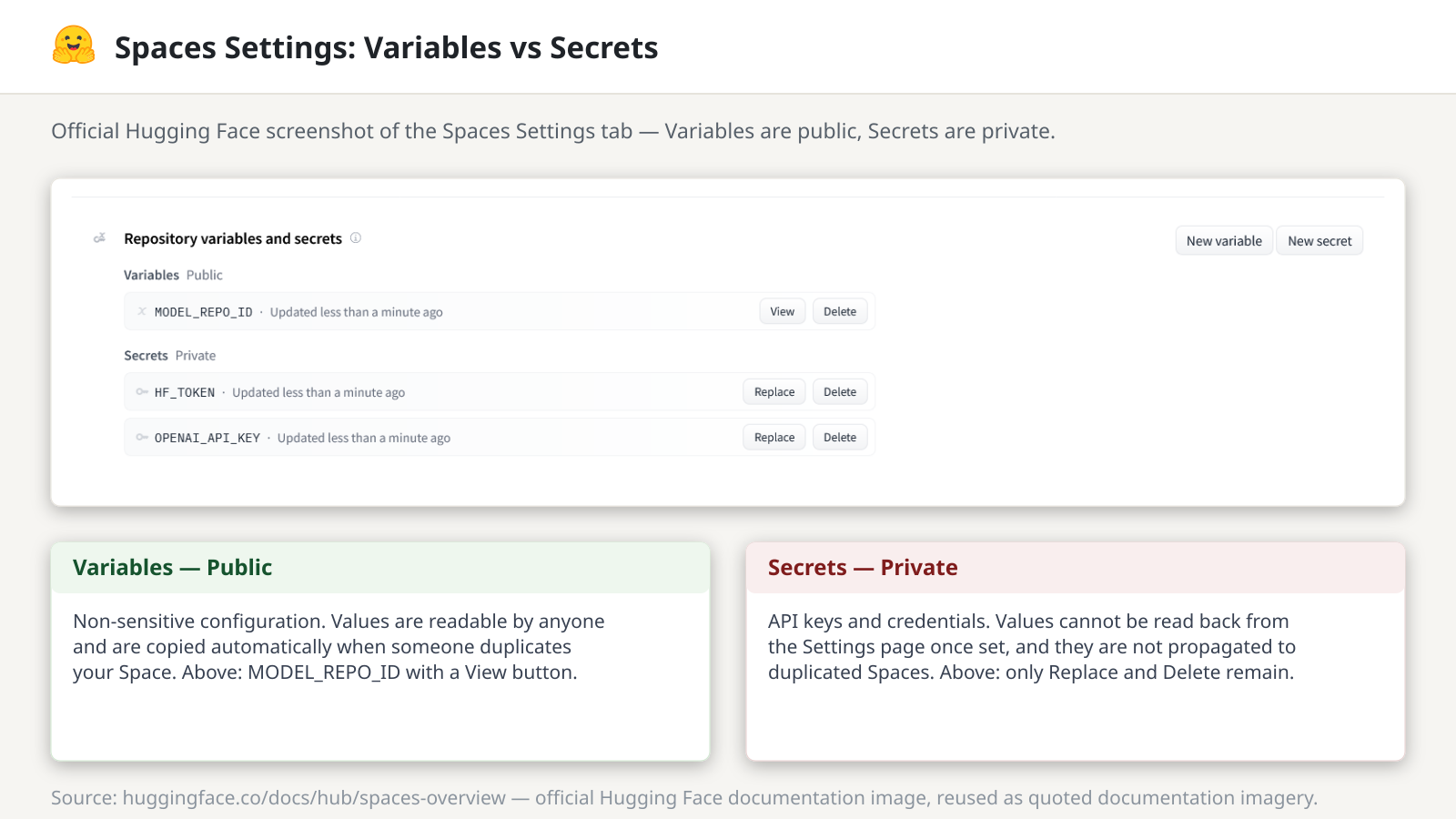1456x819 pixels.
Task: Delete the OPENAI_API_KEY secret
Action: 840,438
